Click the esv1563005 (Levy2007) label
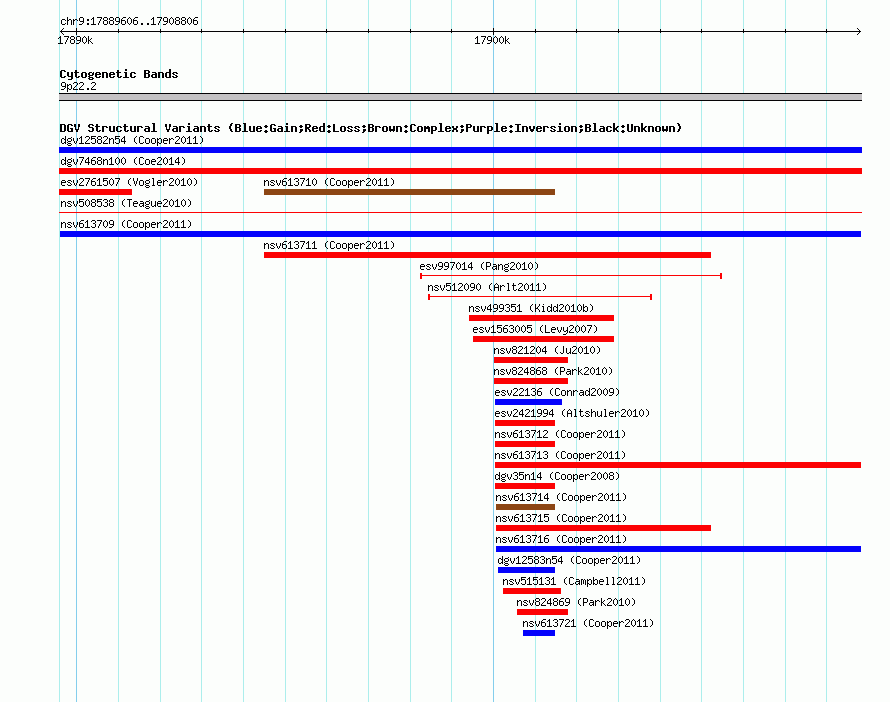Viewport: 890px width, 702px height. [535, 329]
